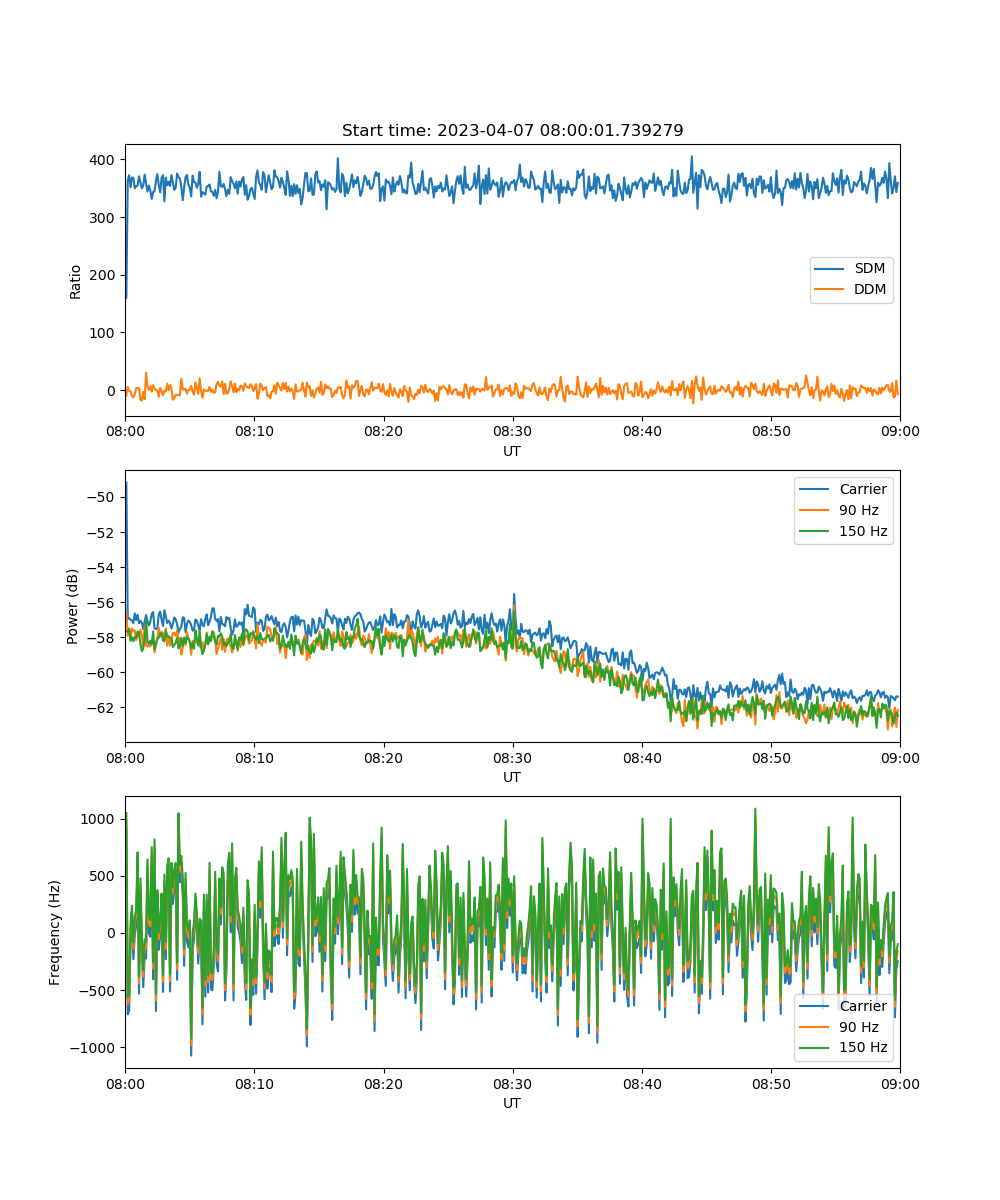This screenshot has width=1000, height=1200.
Task: Click the 08:50 tick under the Ratio plot
Action: tap(771, 432)
